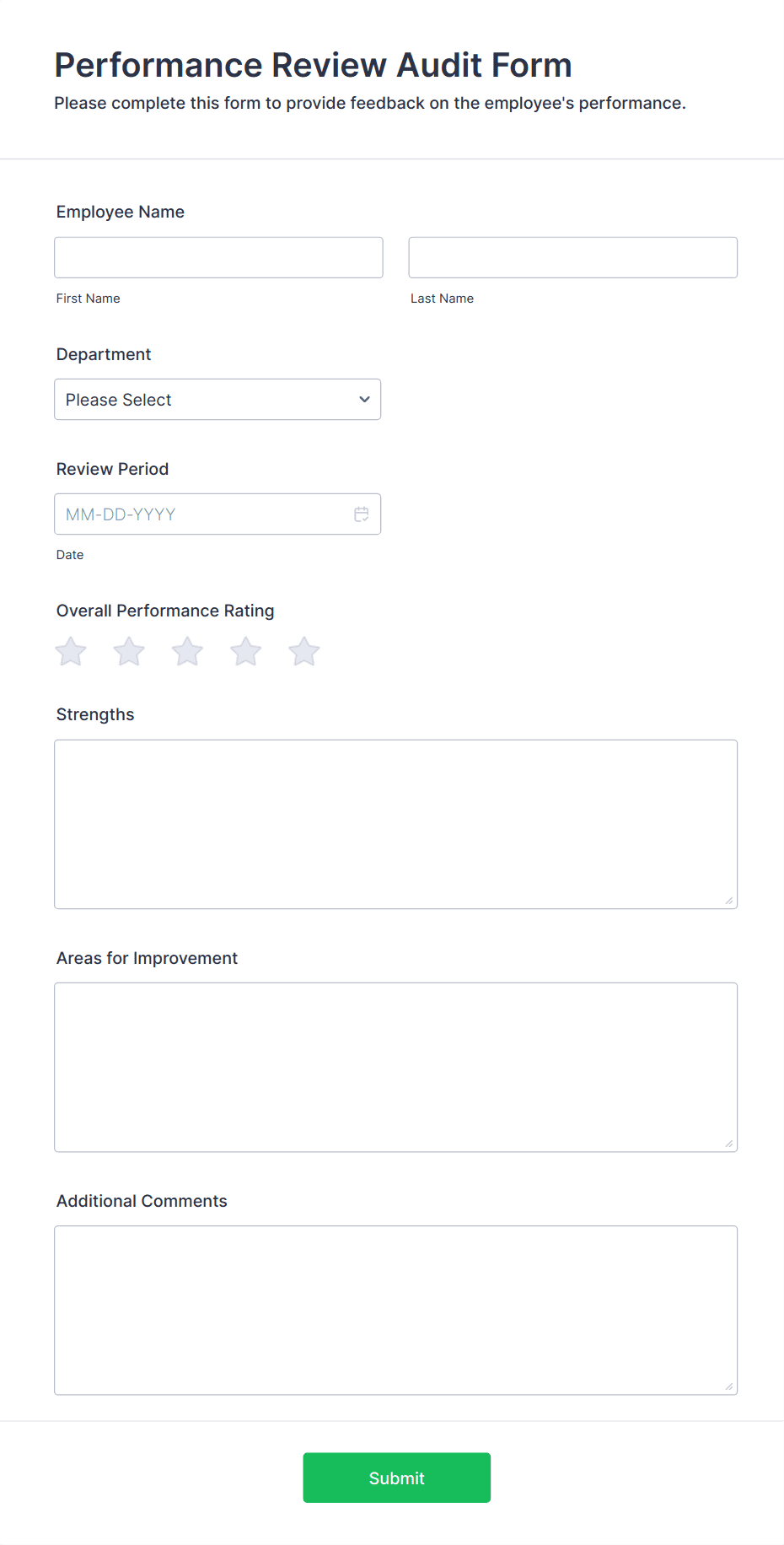Give a 5-star rating by clicking last star

pos(303,651)
